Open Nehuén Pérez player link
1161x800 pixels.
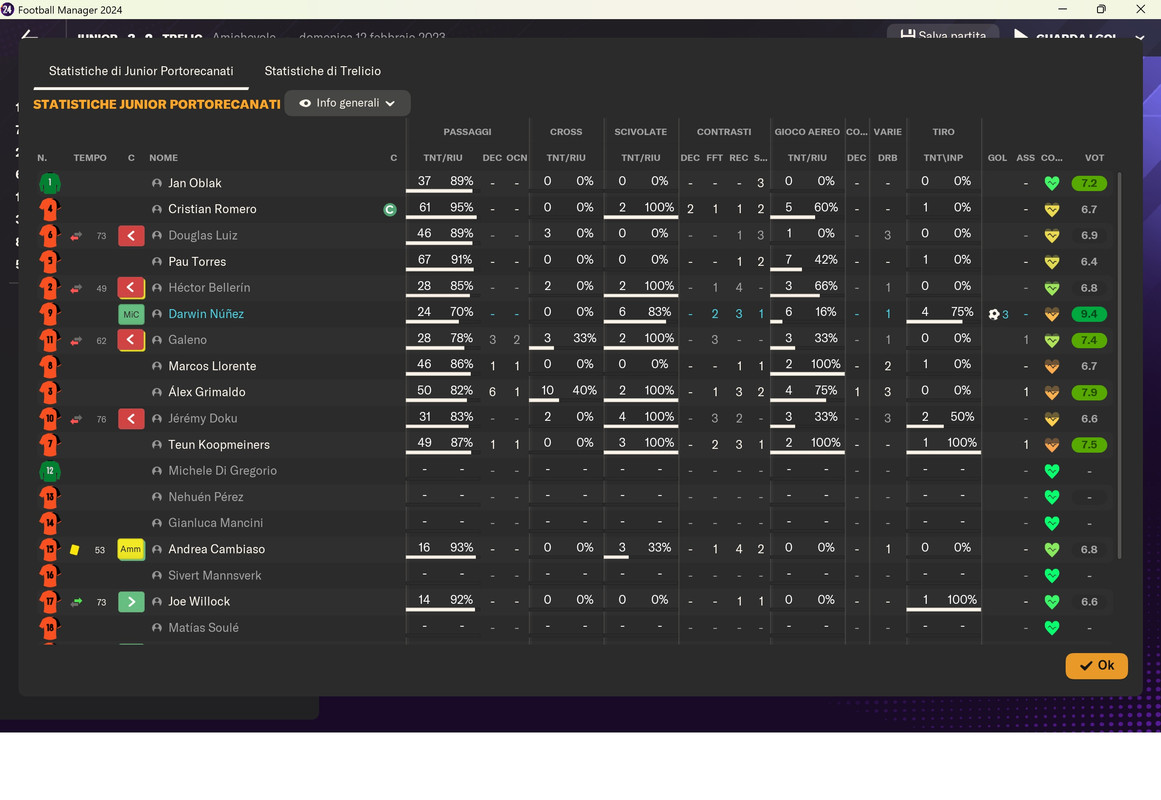(206, 497)
